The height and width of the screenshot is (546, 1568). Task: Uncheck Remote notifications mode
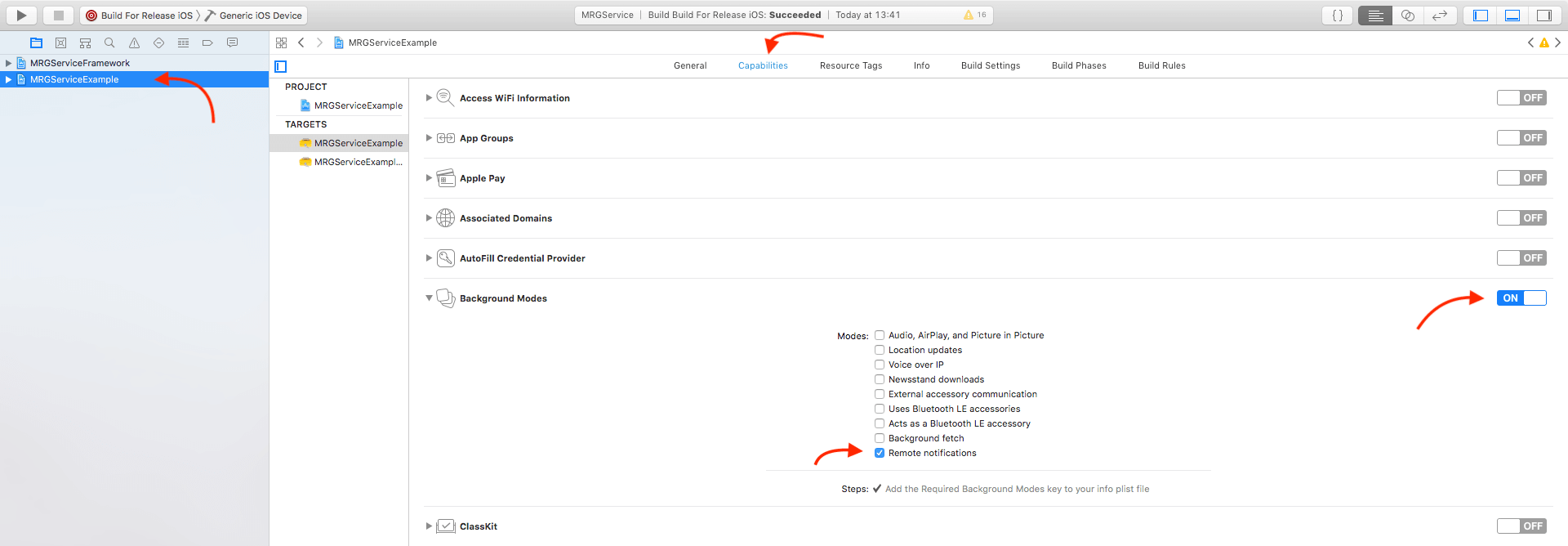coord(880,453)
